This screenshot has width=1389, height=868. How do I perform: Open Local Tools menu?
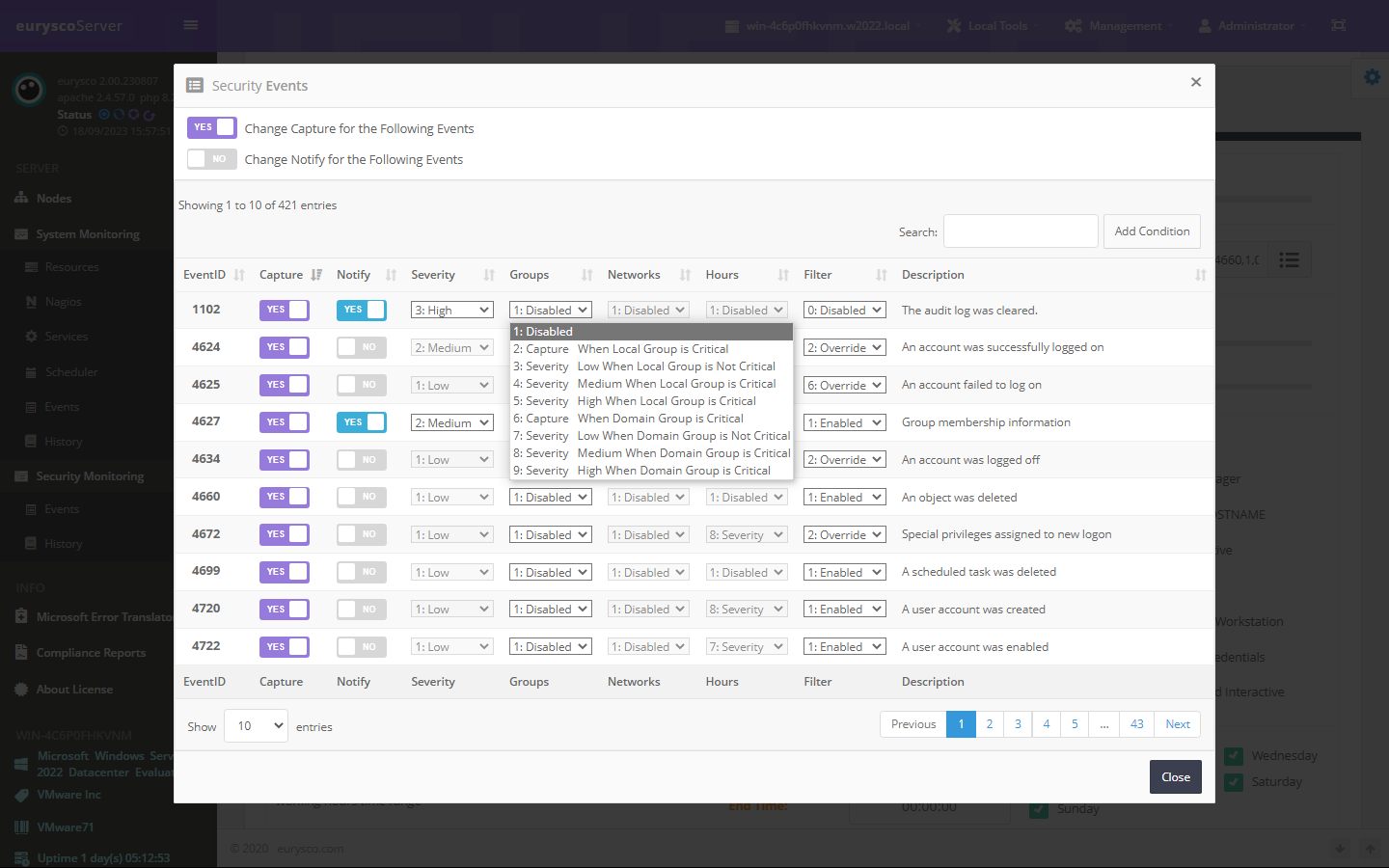pos(992,26)
